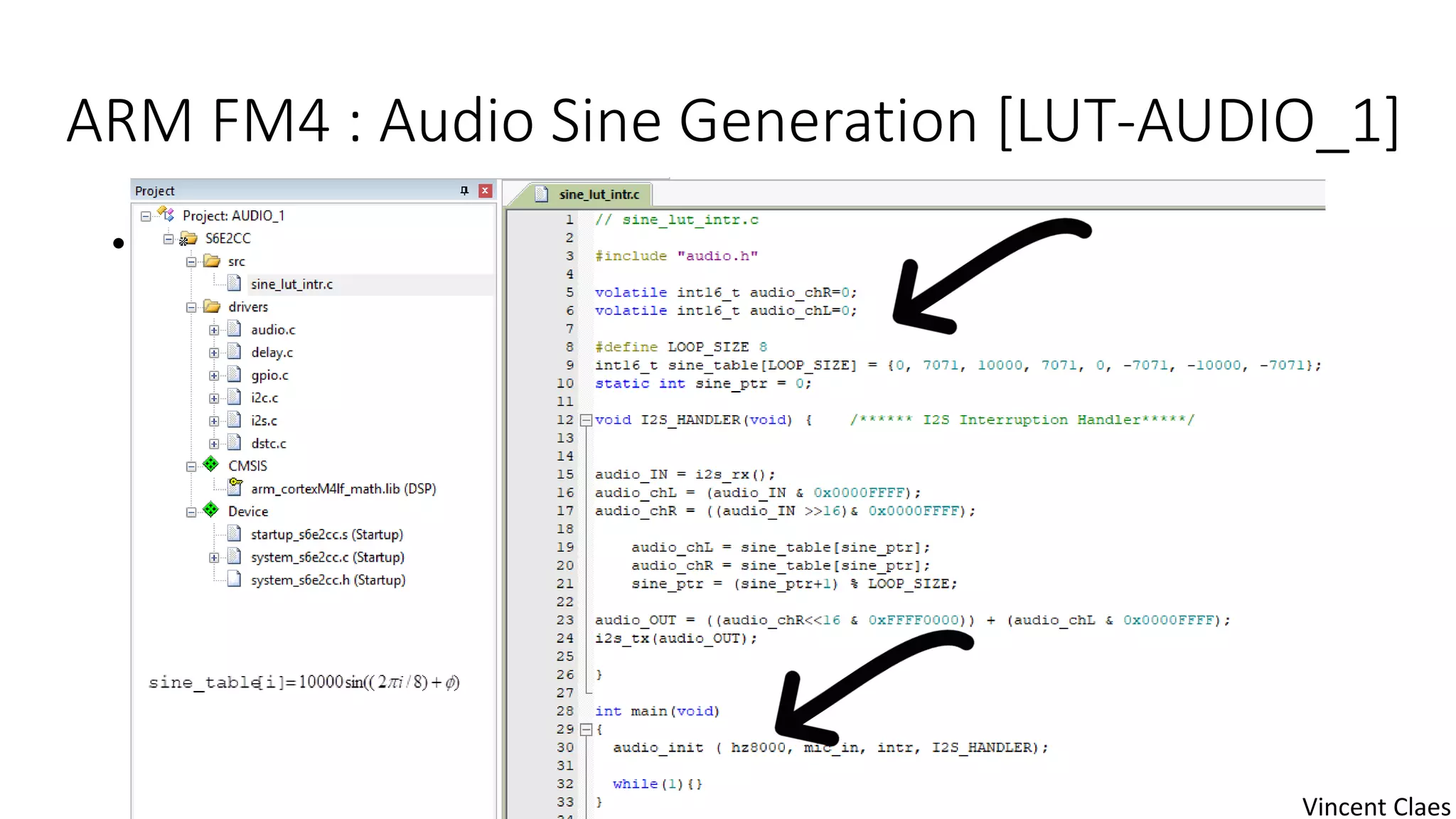Viewport: 1456px width, 819px height.
Task: Click the drivers folder icon
Action: pos(212,306)
